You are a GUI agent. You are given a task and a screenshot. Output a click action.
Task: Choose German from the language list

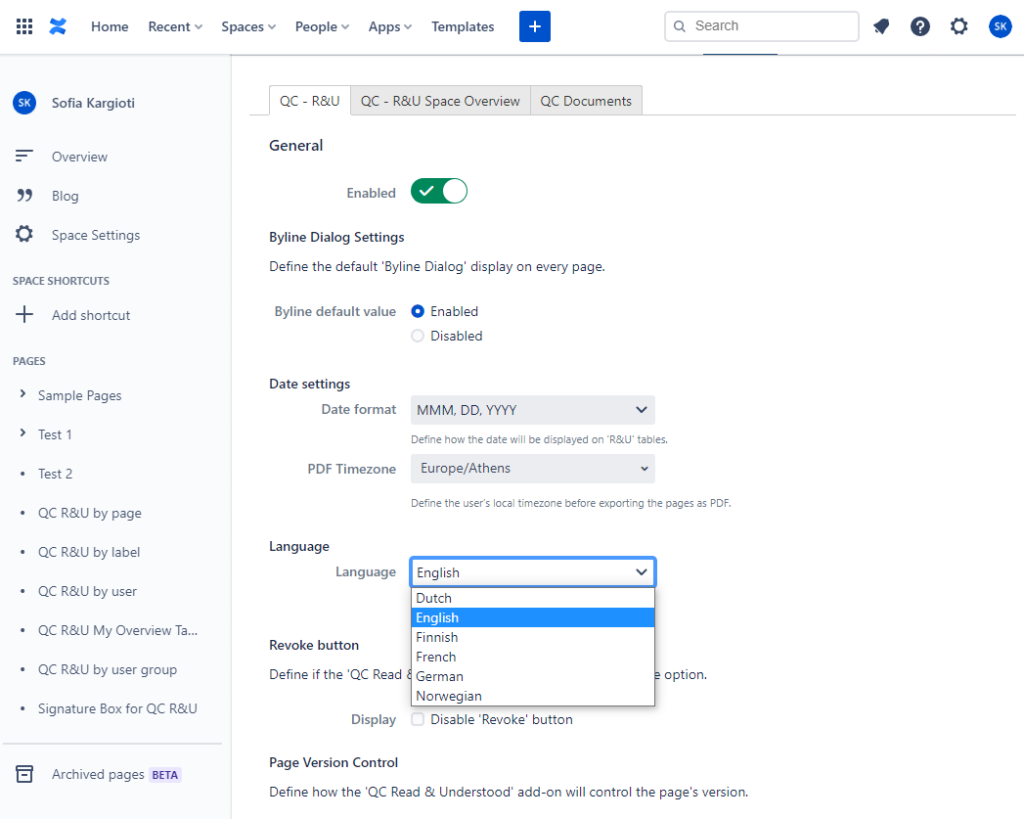(x=440, y=676)
